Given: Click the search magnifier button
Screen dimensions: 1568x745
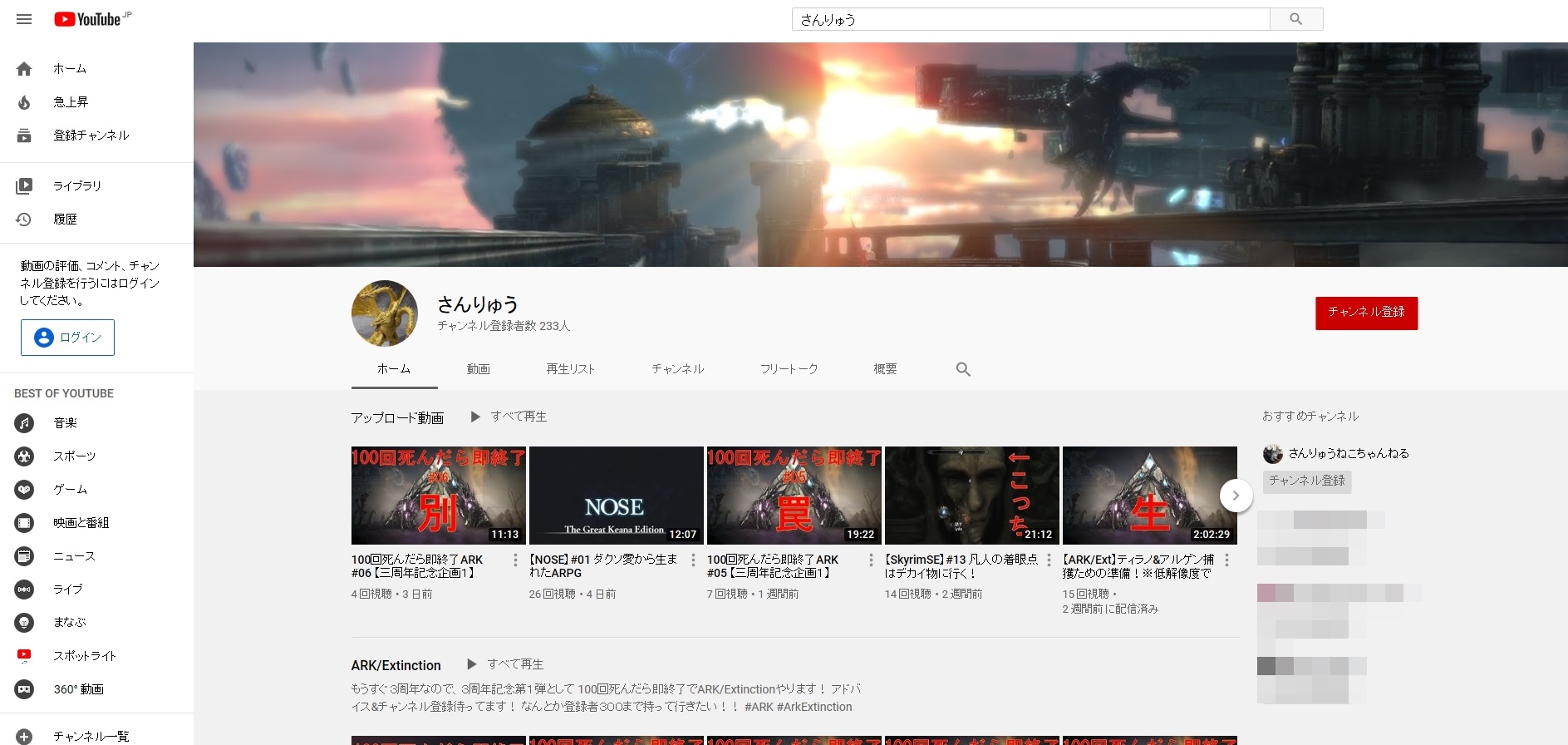Looking at the screenshot, I should coord(1296,19).
